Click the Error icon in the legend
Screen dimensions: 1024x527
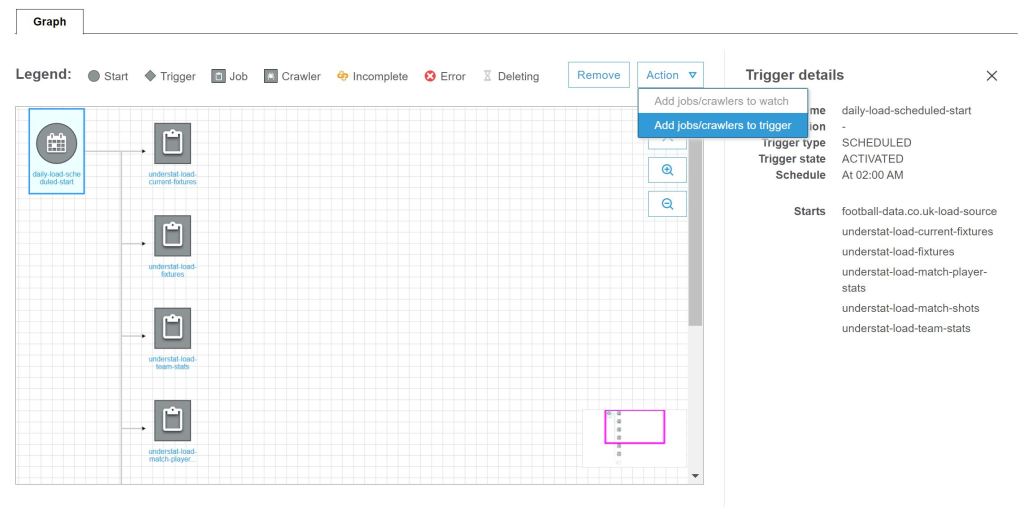click(x=430, y=76)
